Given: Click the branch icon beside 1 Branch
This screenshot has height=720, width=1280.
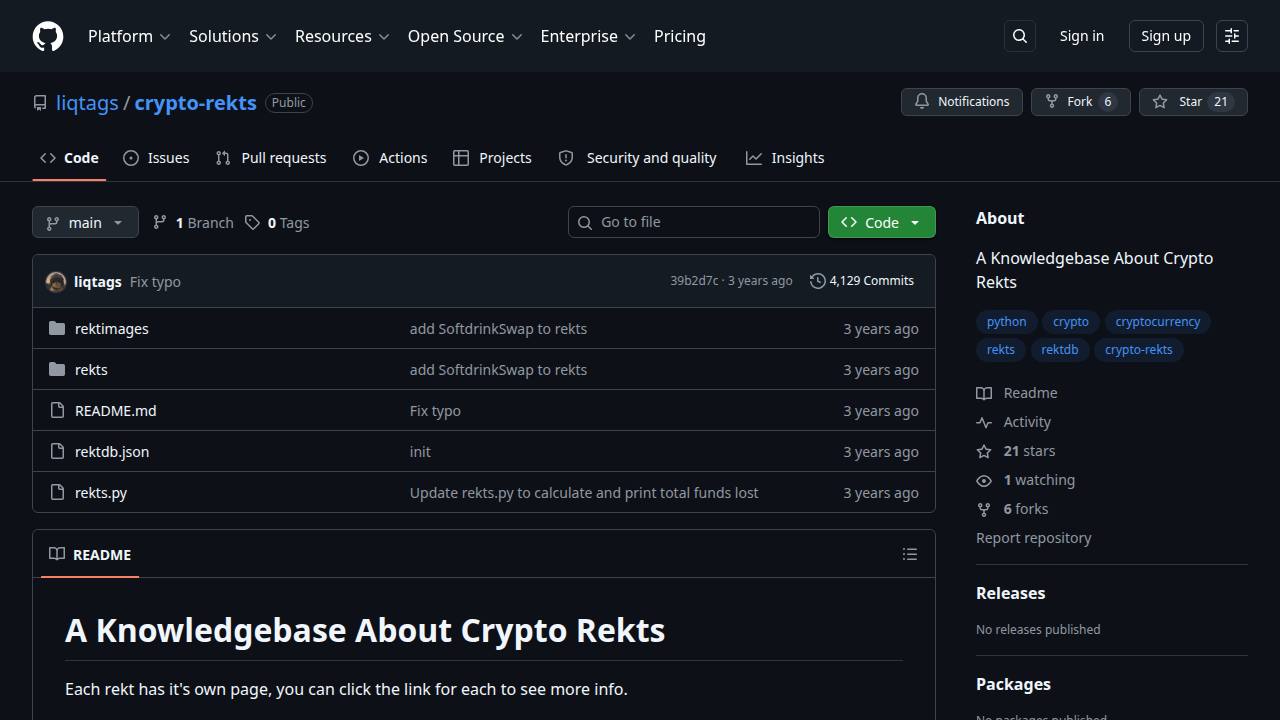Looking at the screenshot, I should click(160, 222).
